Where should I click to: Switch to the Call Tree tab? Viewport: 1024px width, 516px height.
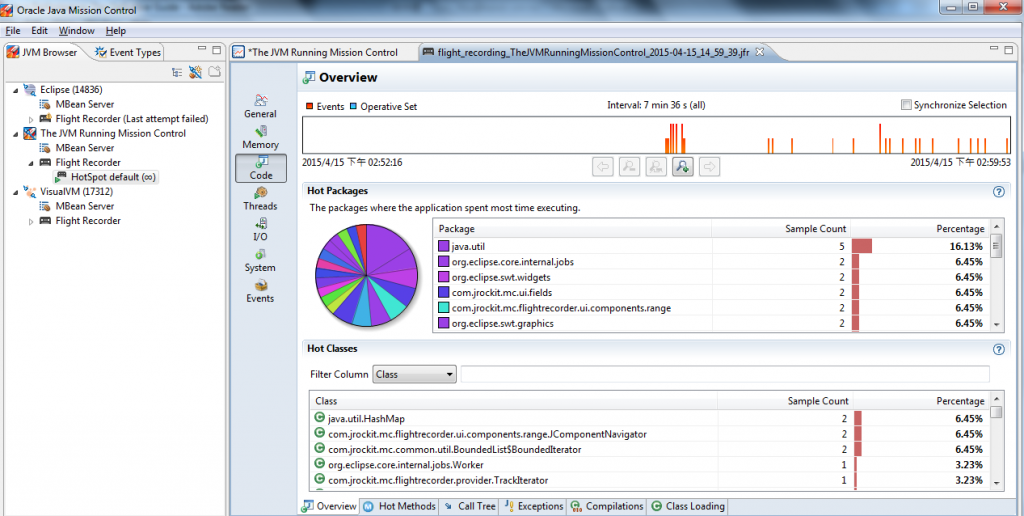point(470,506)
